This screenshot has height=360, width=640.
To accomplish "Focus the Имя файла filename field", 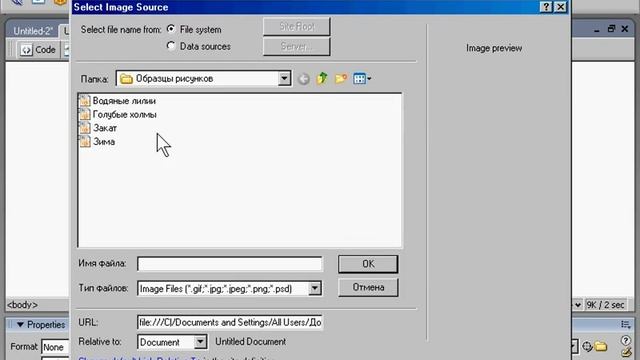I will (x=229, y=264).
